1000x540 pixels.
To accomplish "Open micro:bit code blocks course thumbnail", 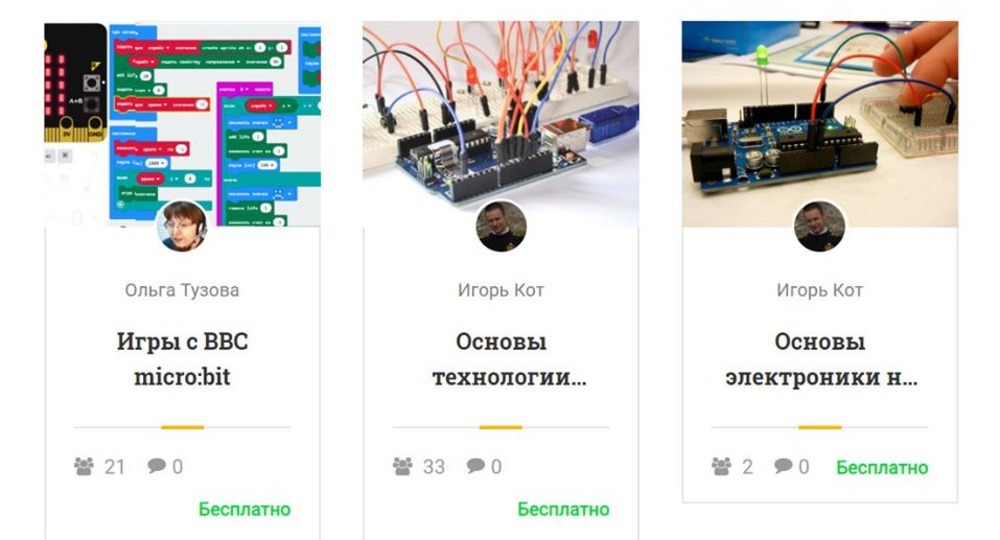I will pyautogui.click(x=182, y=124).
